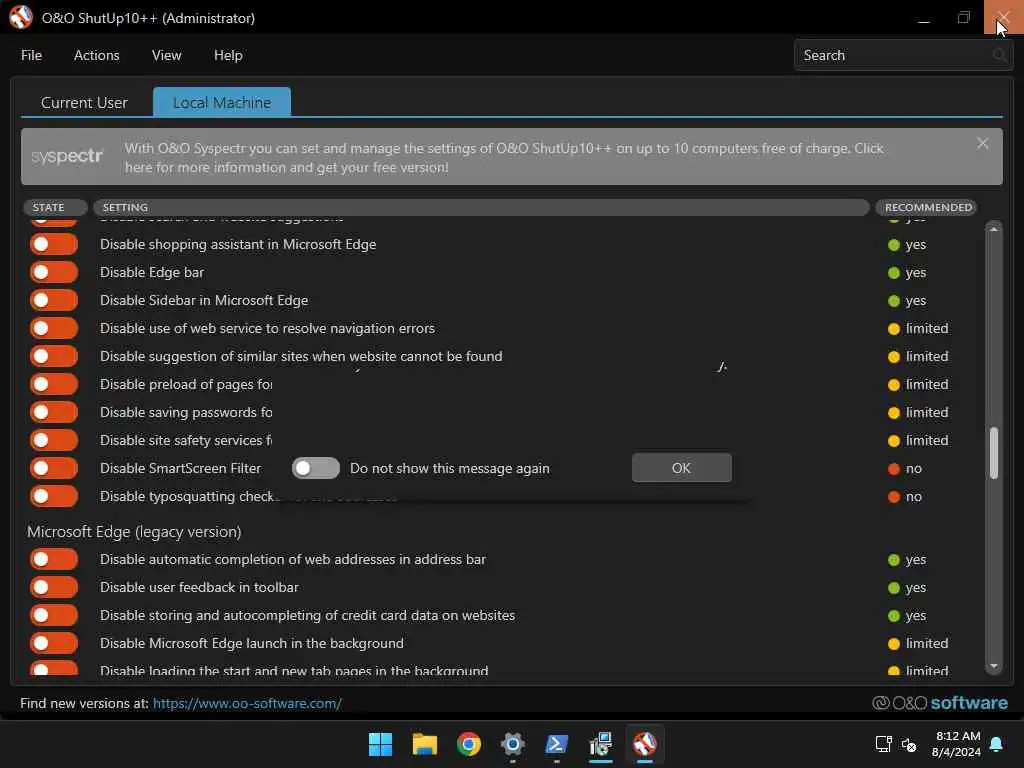Viewport: 1024px width, 768px height.
Task: Toggle Disable SmartScreen Filter switch
Action: (54, 468)
